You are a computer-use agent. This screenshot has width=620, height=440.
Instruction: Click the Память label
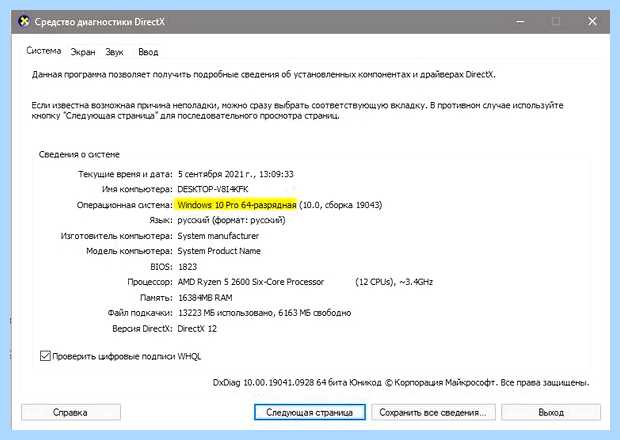click(156, 298)
